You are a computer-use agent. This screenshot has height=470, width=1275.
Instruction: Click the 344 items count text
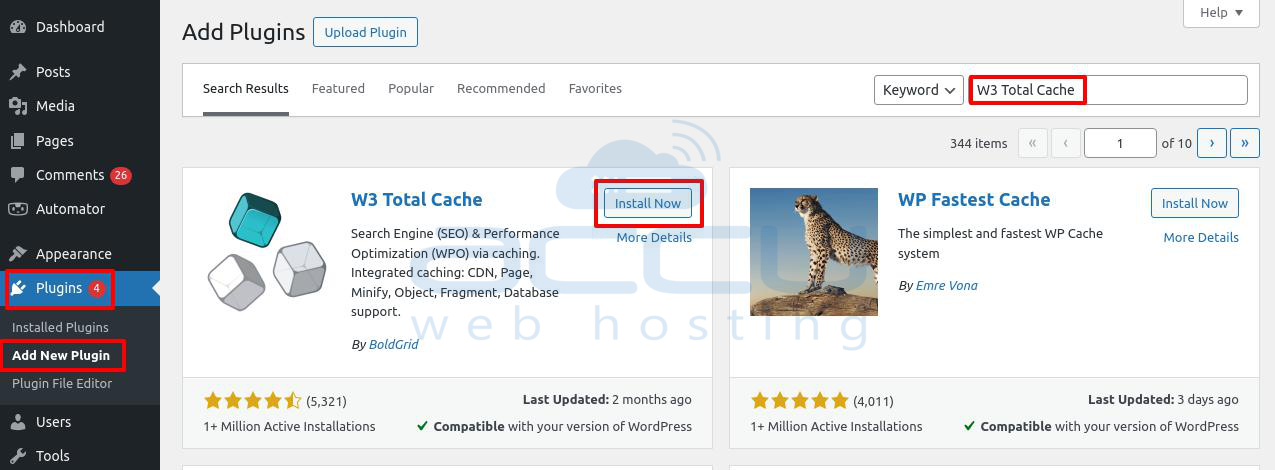click(979, 143)
